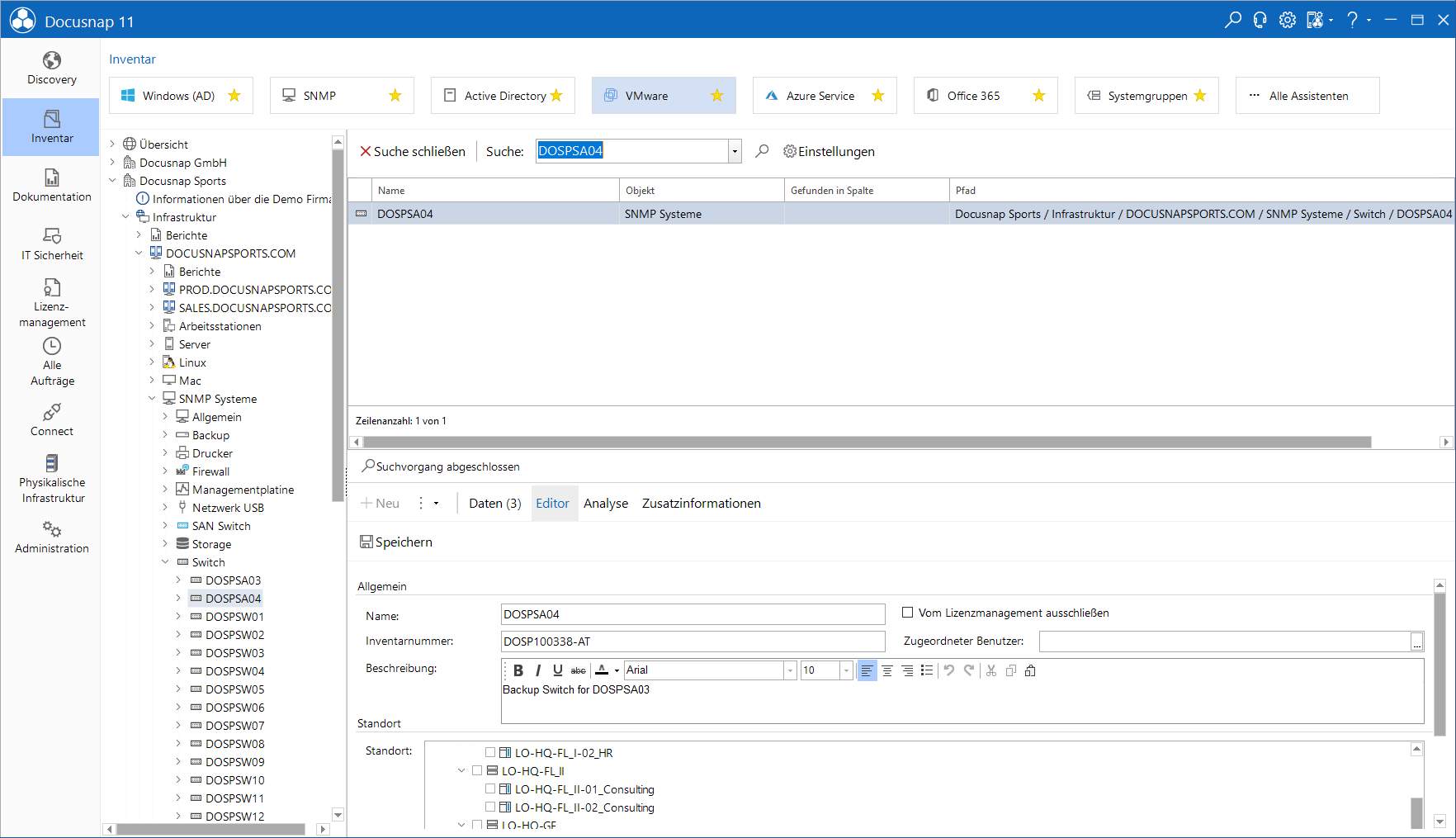Viewport: 1456px width, 838px height.
Task: Collapse the LO-HQ-FL_II location node
Action: [461, 770]
